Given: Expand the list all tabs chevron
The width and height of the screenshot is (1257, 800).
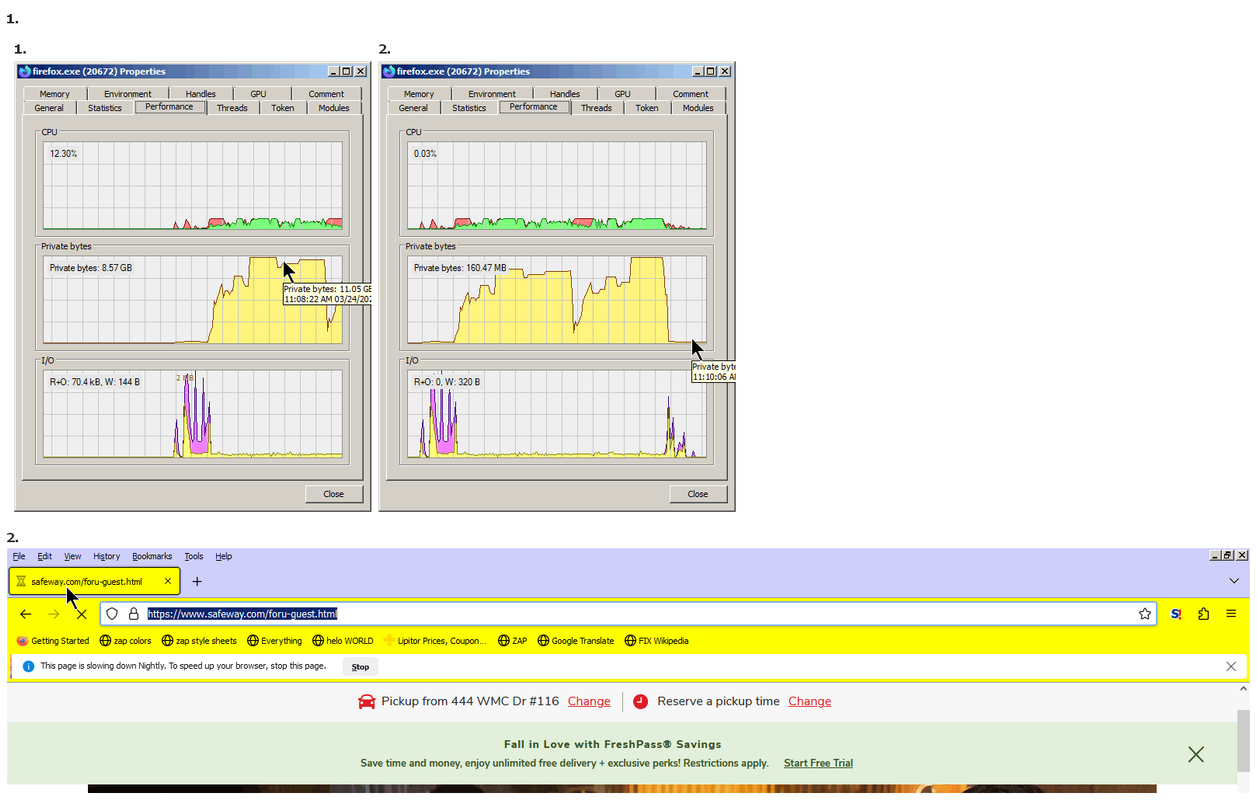Looking at the screenshot, I should click(x=1234, y=581).
